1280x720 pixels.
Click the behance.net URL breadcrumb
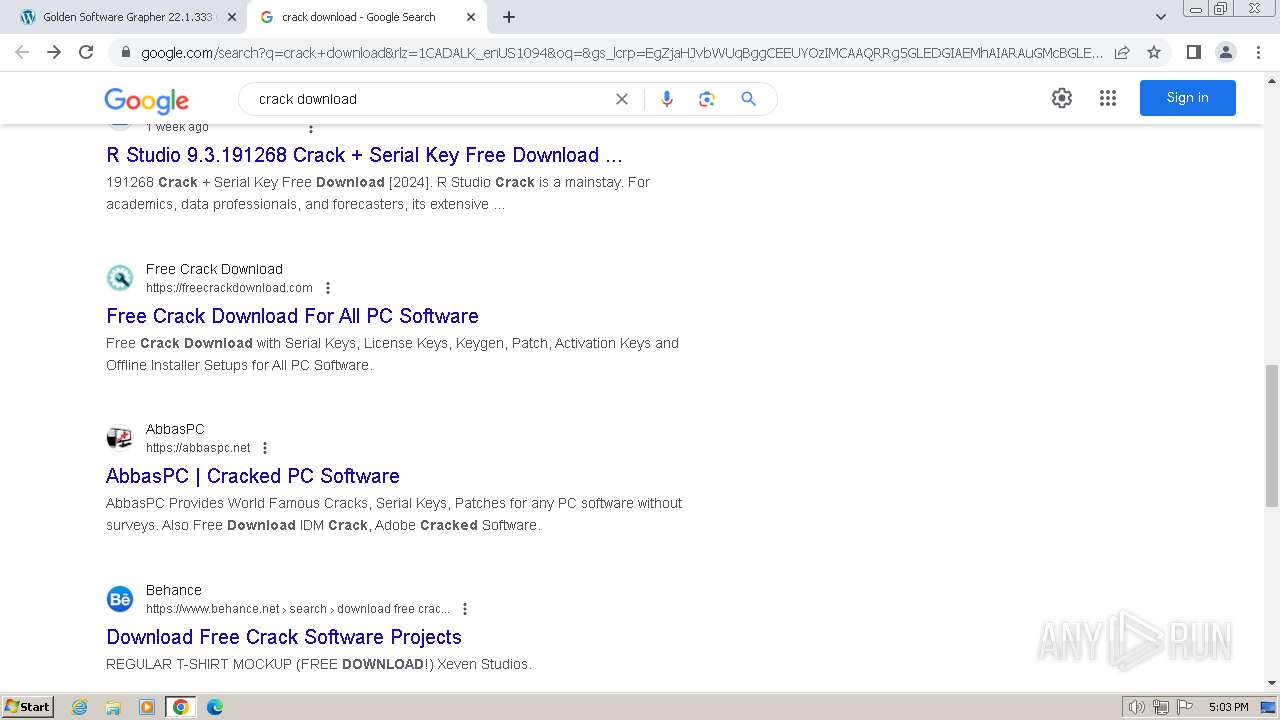298,609
